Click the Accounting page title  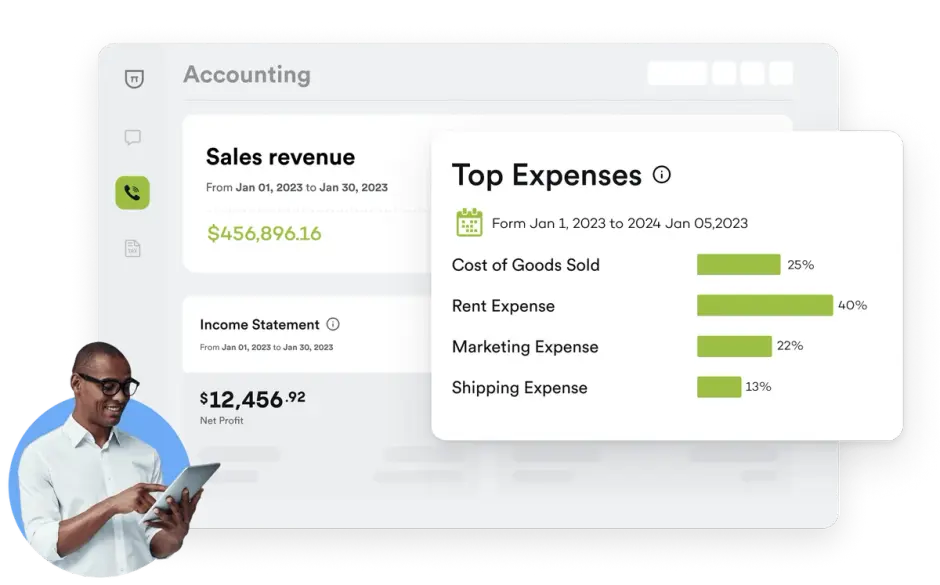(x=247, y=74)
